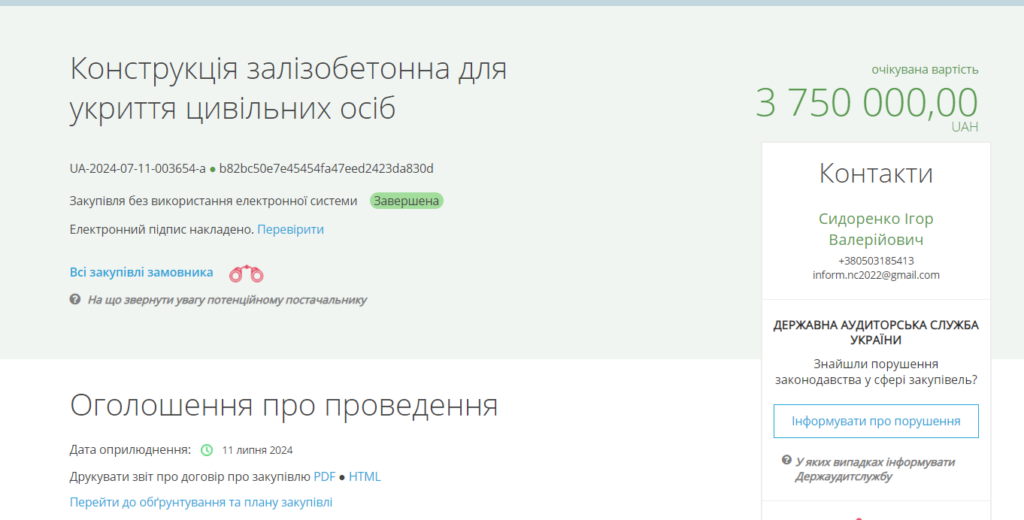Image resolution: width=1024 pixels, height=520 pixels.
Task: Open the HTML contract report
Action: tap(364, 477)
